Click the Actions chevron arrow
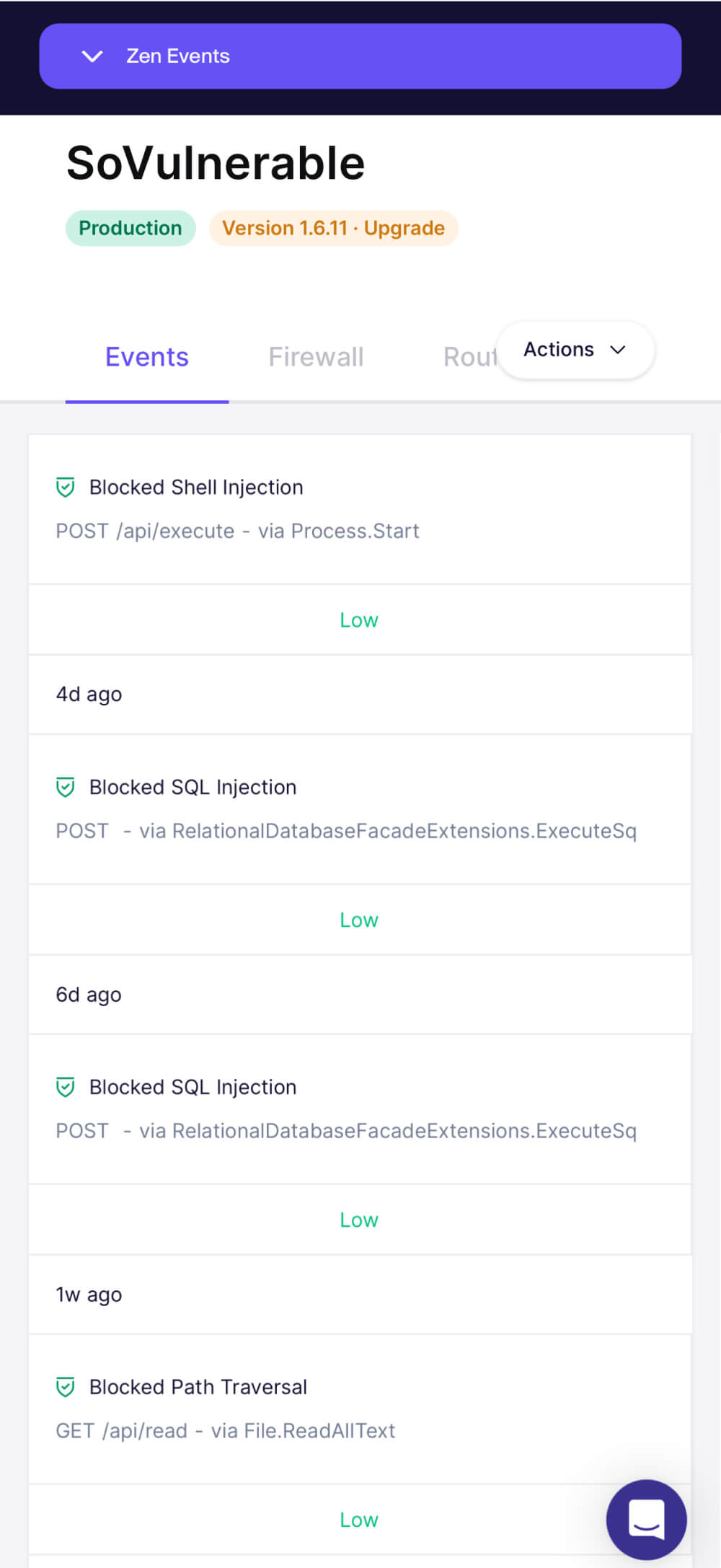Viewport: 721px width, 1568px height. point(618,350)
